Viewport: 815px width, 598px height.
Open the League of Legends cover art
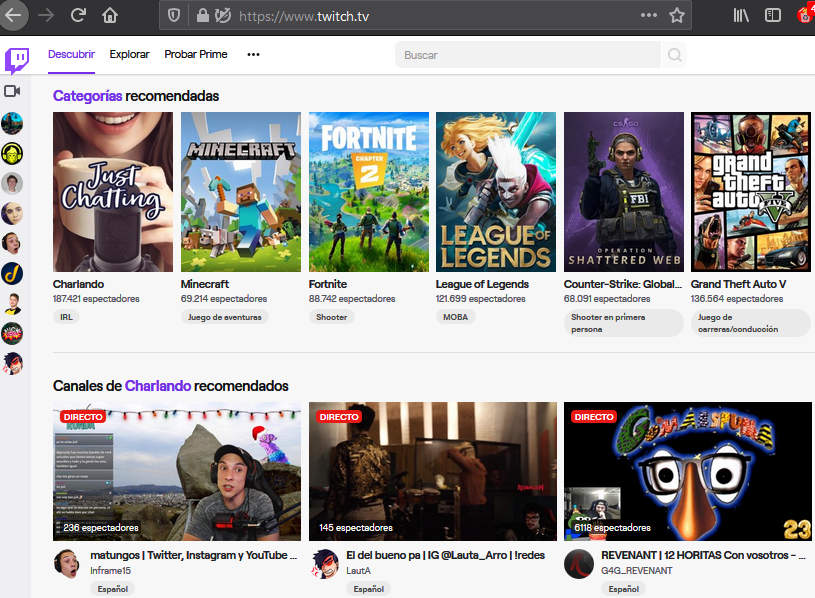(496, 192)
